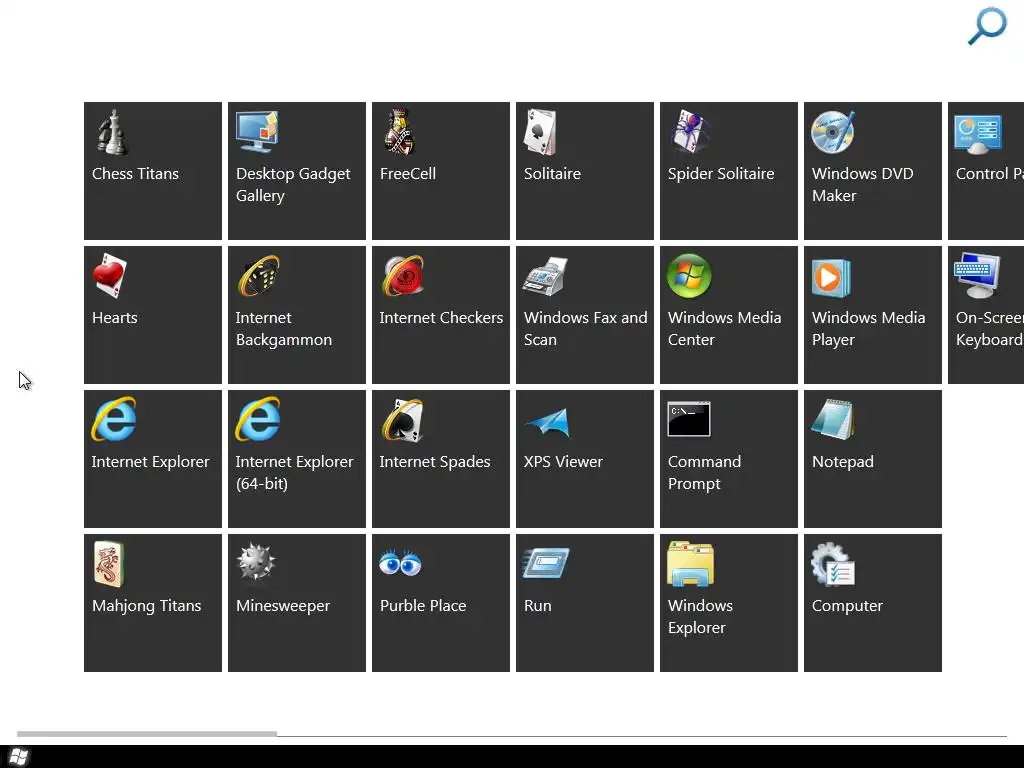Open the XPS Viewer tile
1024x768 pixels.
585,459
